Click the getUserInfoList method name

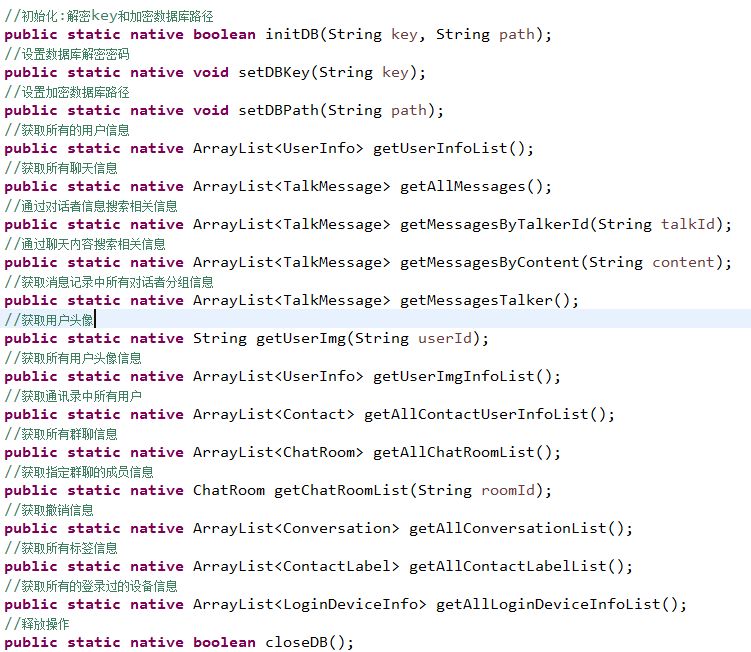coord(440,149)
